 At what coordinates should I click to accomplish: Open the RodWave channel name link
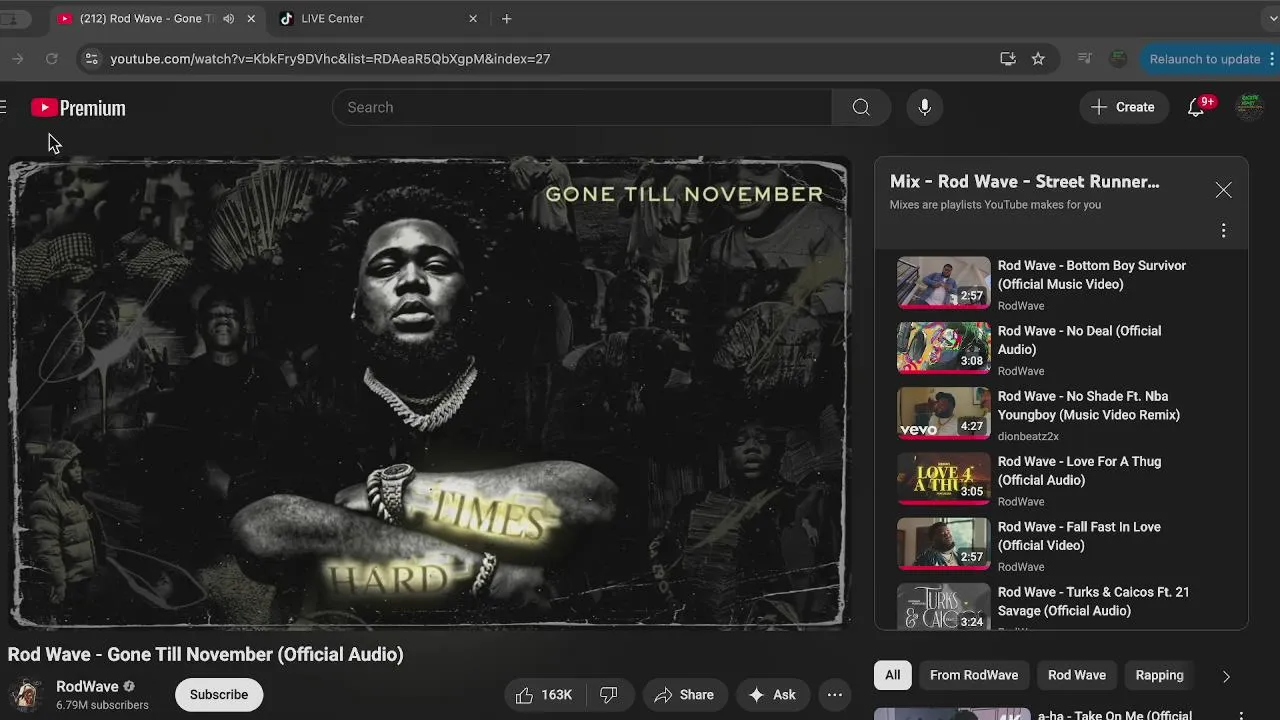[x=87, y=686]
